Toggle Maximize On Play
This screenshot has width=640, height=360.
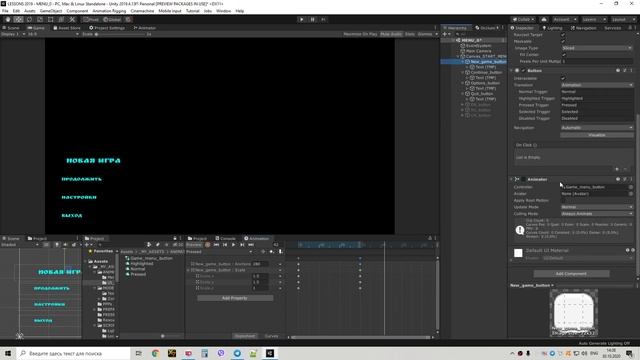point(360,34)
